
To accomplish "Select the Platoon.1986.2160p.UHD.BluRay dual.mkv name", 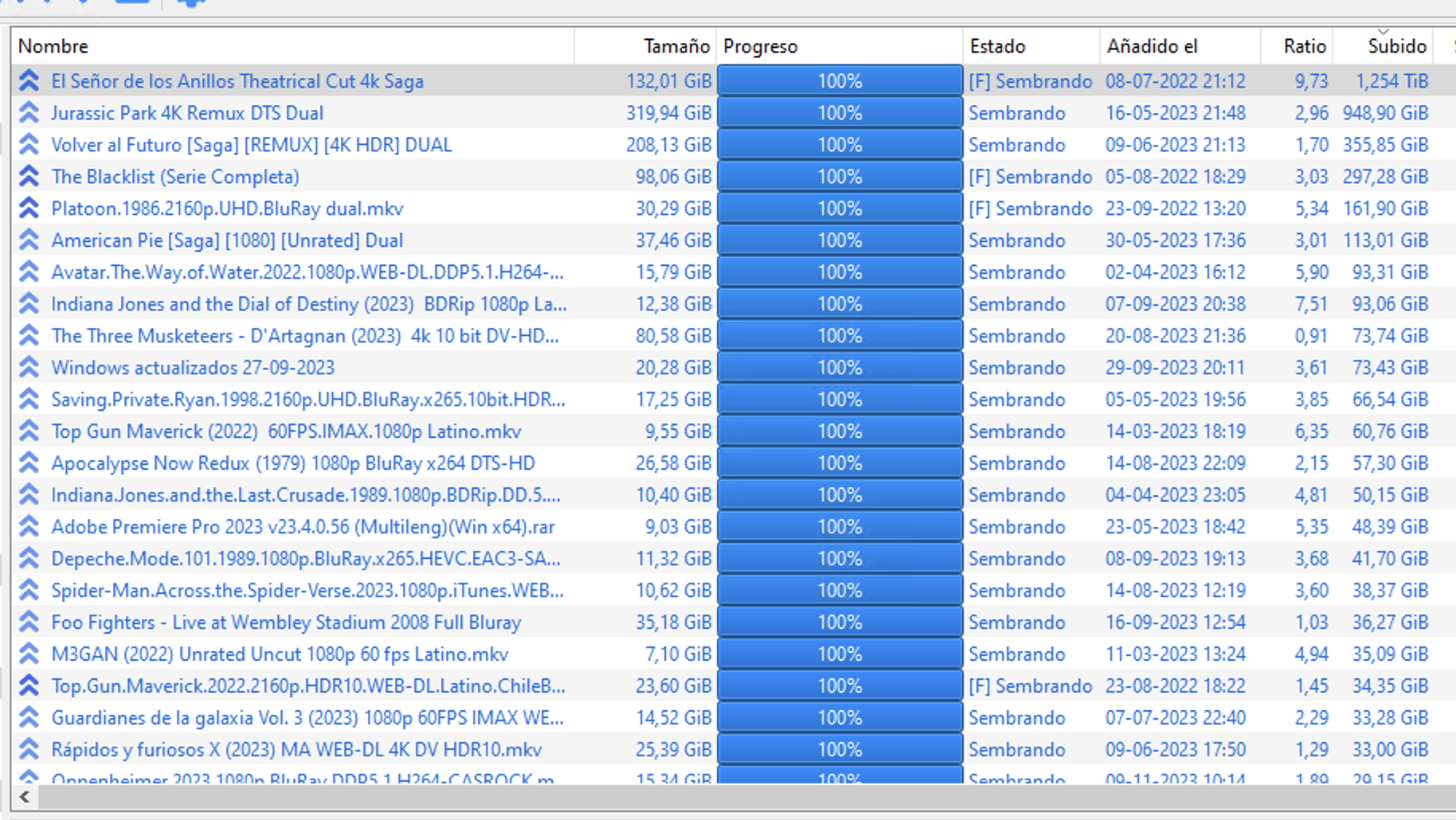I will point(227,209).
